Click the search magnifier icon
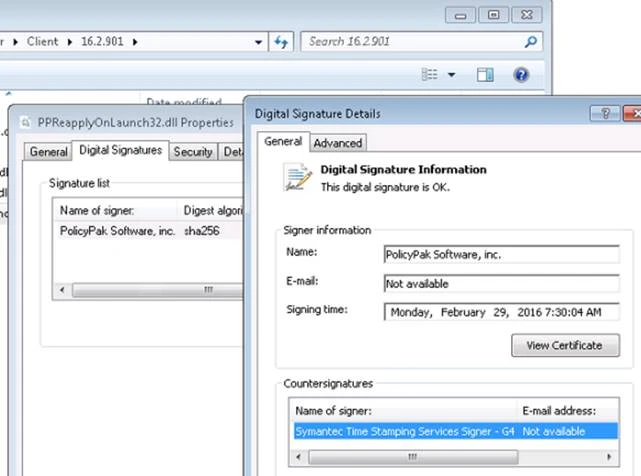 coord(530,42)
